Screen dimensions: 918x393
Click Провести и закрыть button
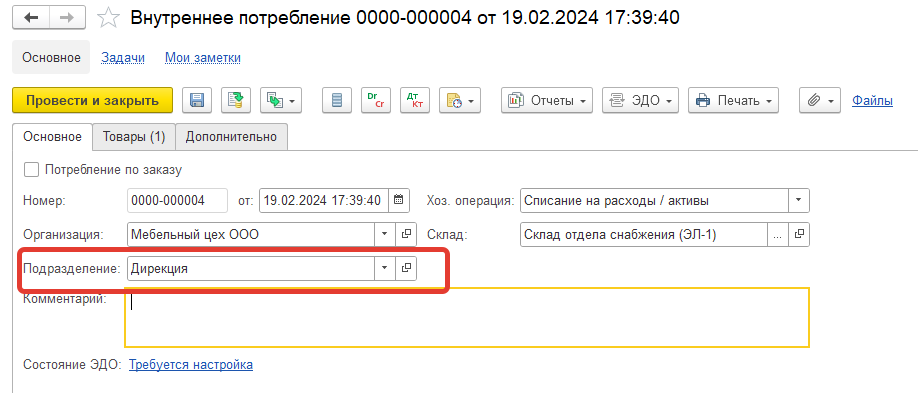pyautogui.click(x=93, y=100)
